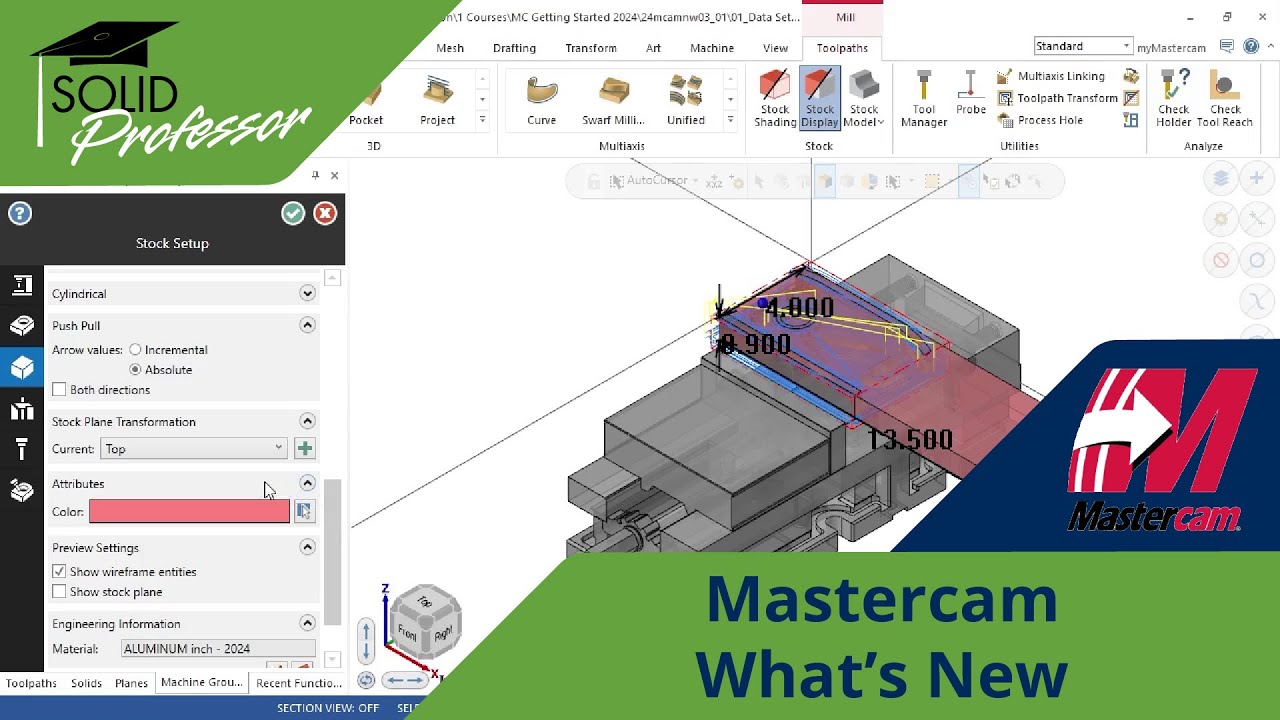This screenshot has height=720, width=1280.
Task: Open Toolpath Transform
Action: [1057, 98]
